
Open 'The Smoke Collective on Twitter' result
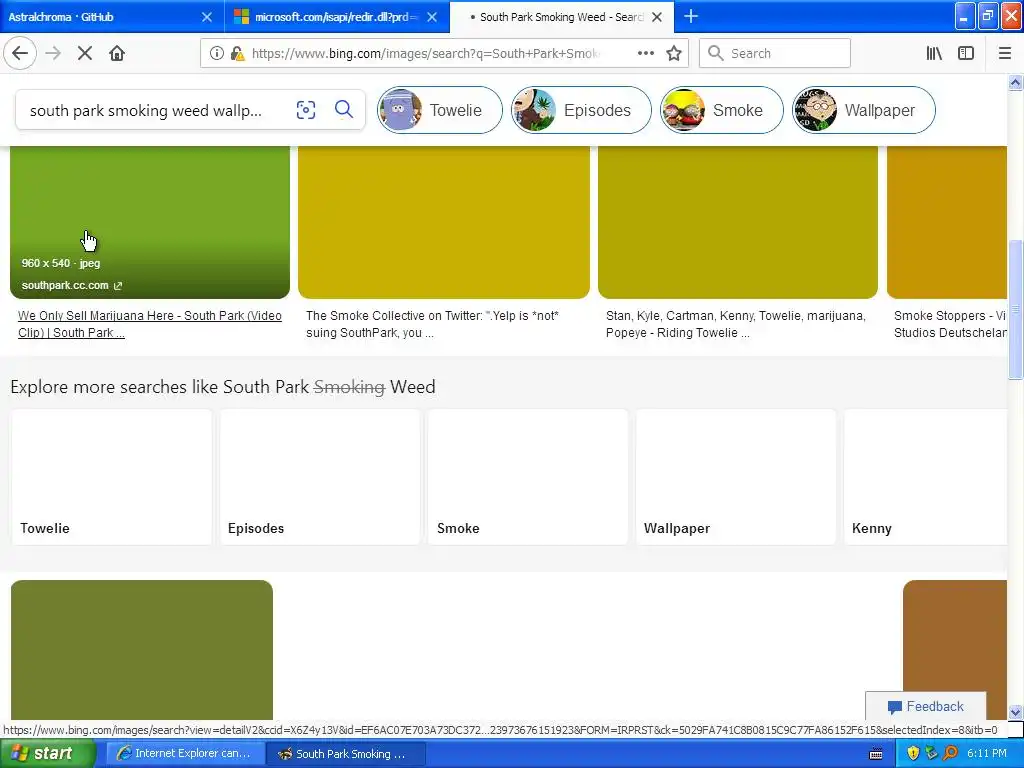[432, 324]
